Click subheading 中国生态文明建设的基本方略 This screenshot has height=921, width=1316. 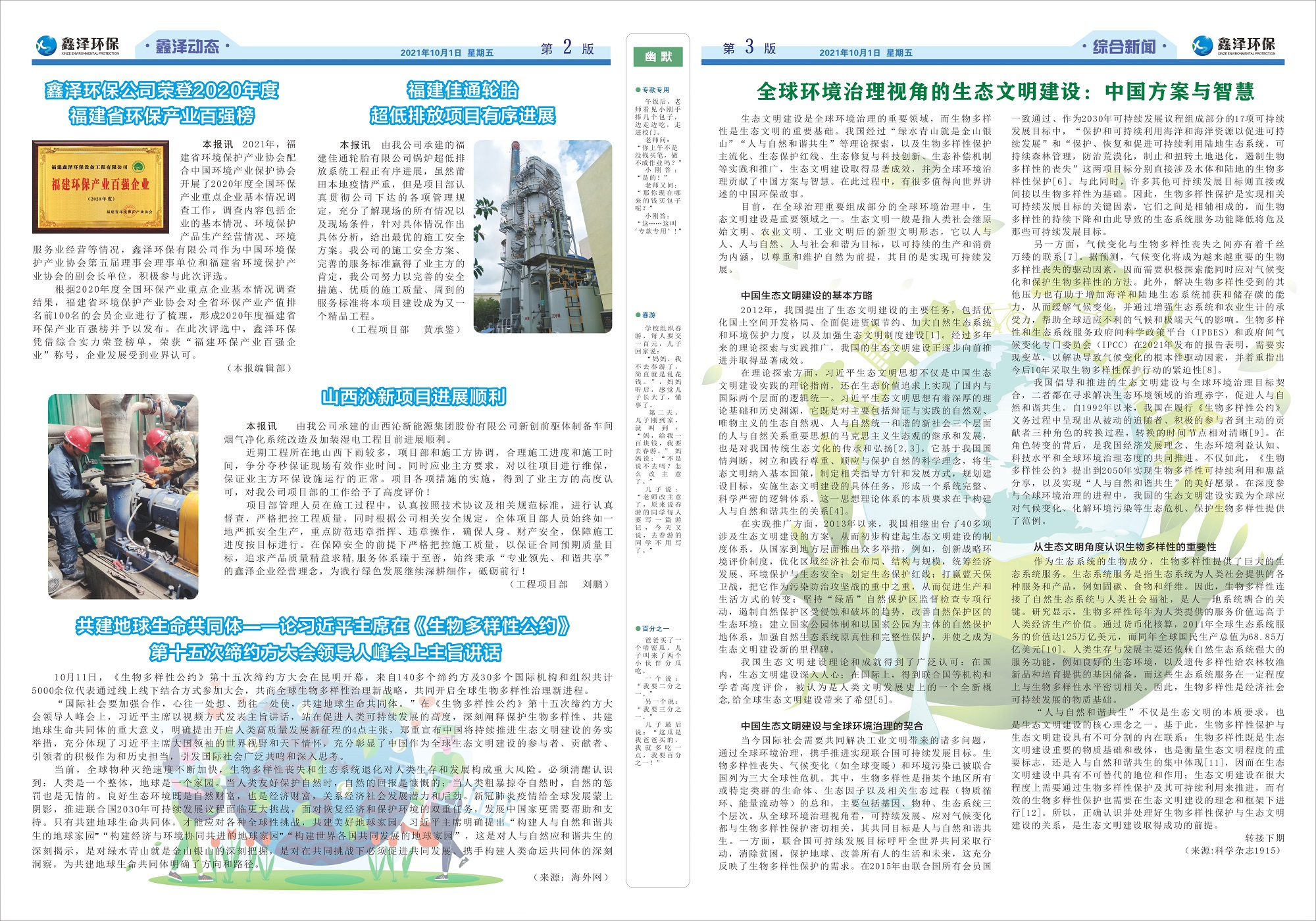pyautogui.click(x=806, y=295)
